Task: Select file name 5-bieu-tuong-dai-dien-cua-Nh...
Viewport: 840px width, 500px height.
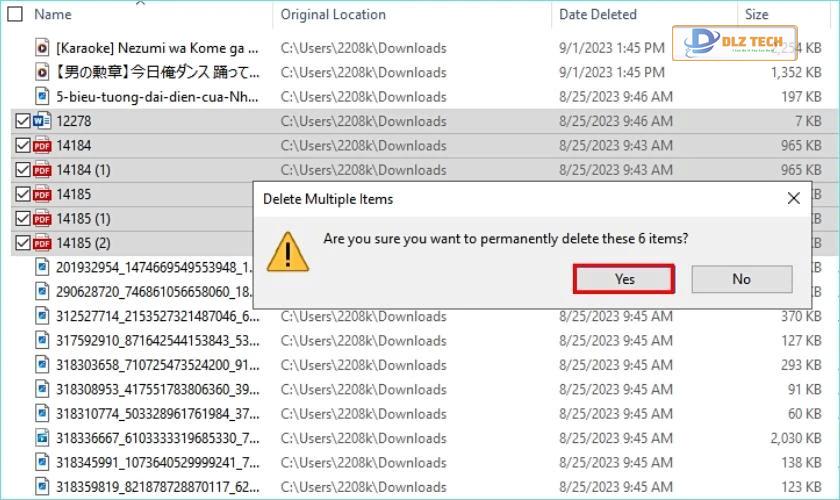Action: click(x=157, y=97)
